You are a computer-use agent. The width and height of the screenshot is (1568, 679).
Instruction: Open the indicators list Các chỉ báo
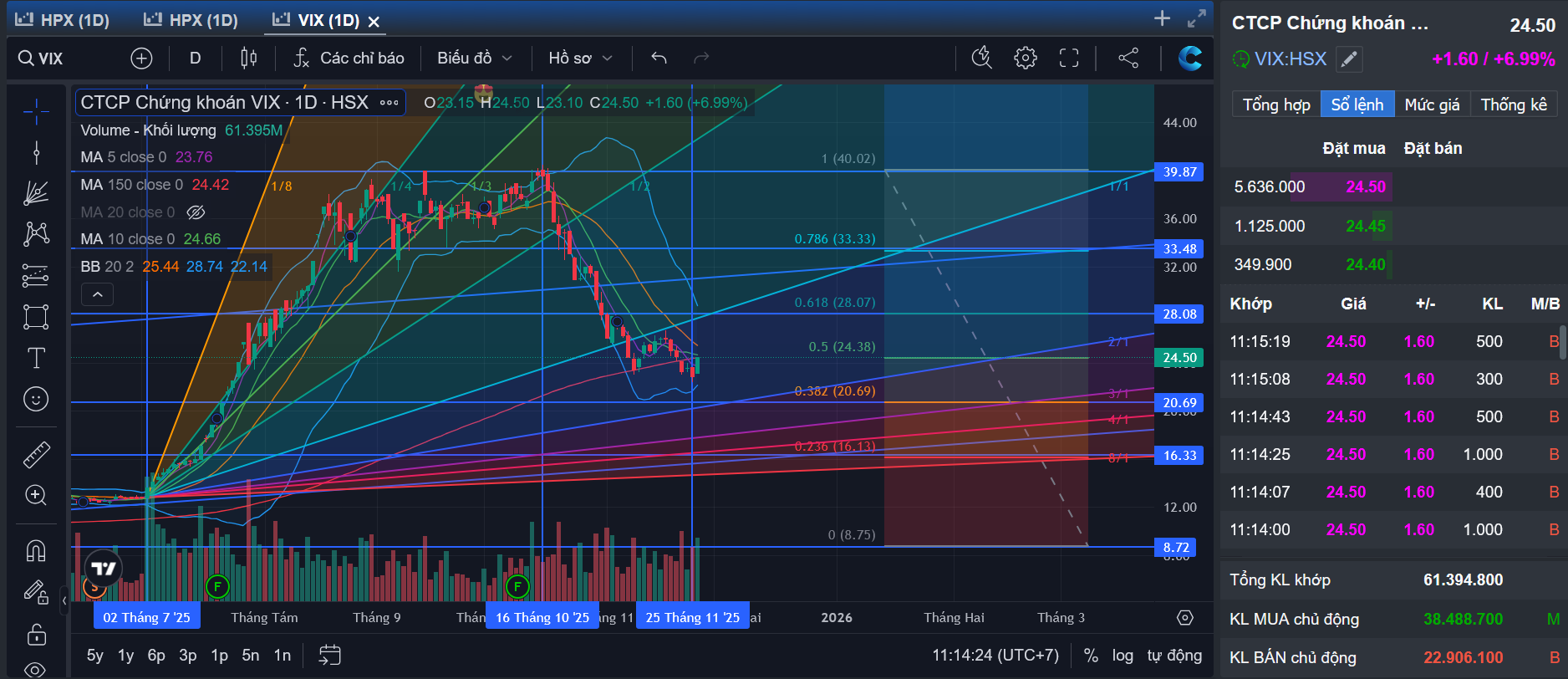point(349,58)
